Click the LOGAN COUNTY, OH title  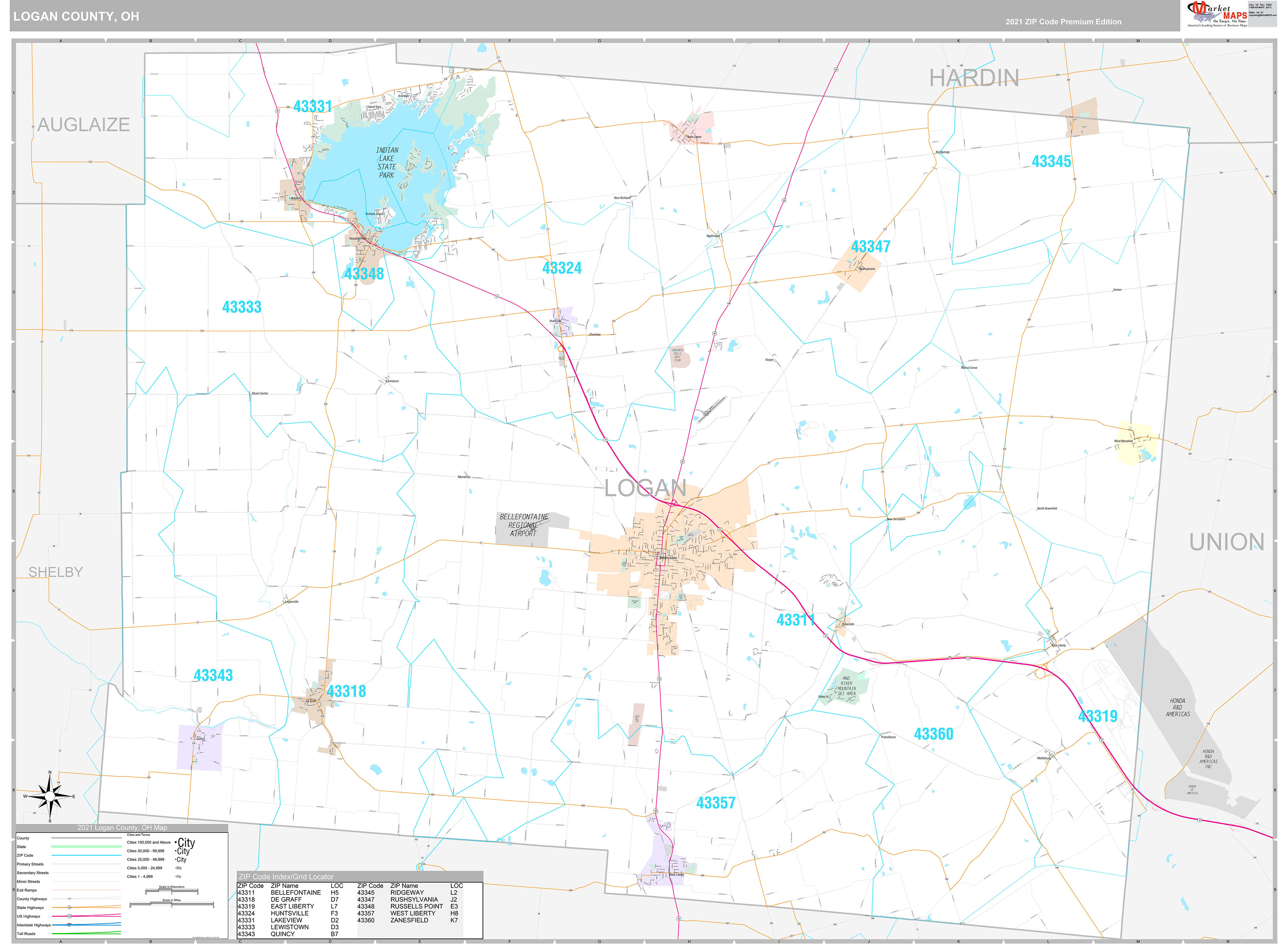76,16
